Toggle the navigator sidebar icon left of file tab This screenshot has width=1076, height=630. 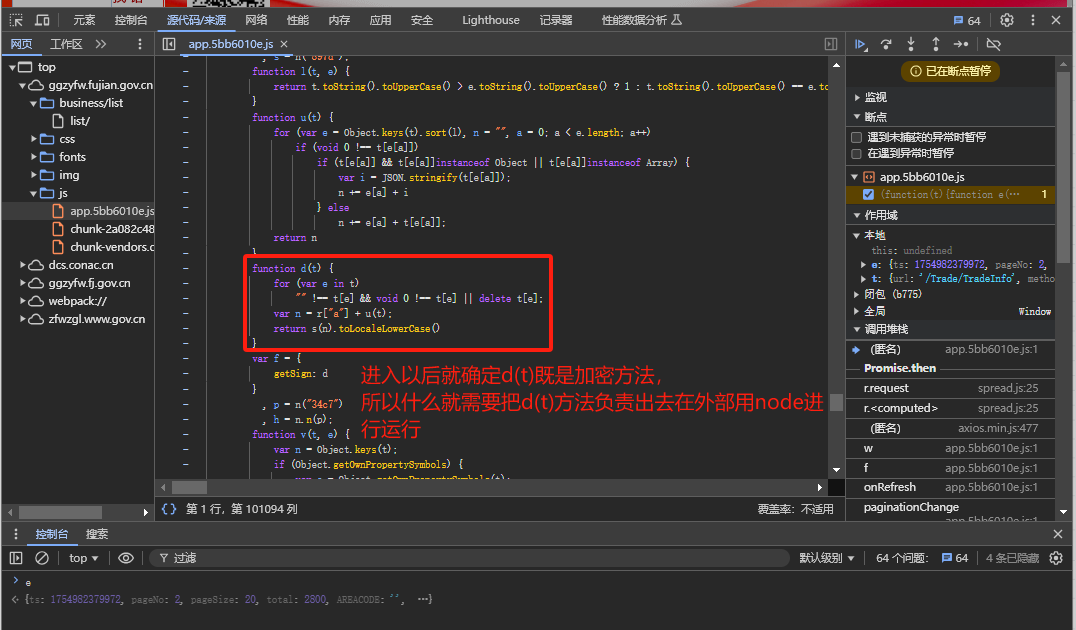pyautogui.click(x=169, y=44)
